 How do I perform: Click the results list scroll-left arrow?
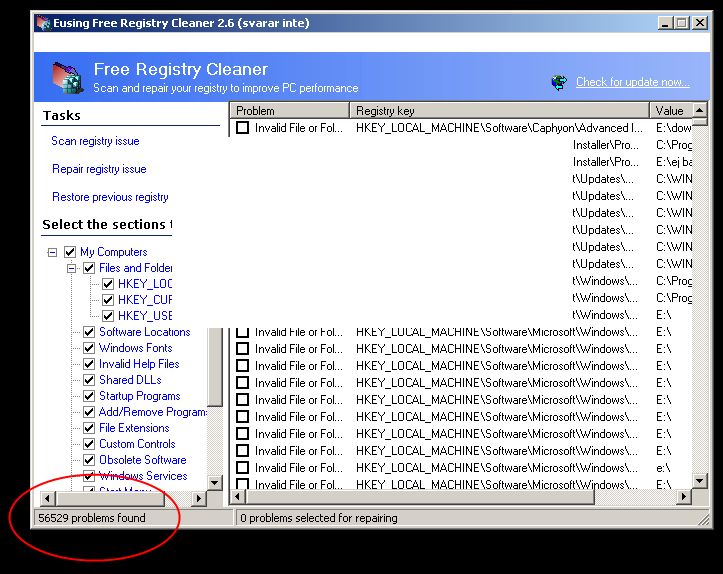(237, 497)
